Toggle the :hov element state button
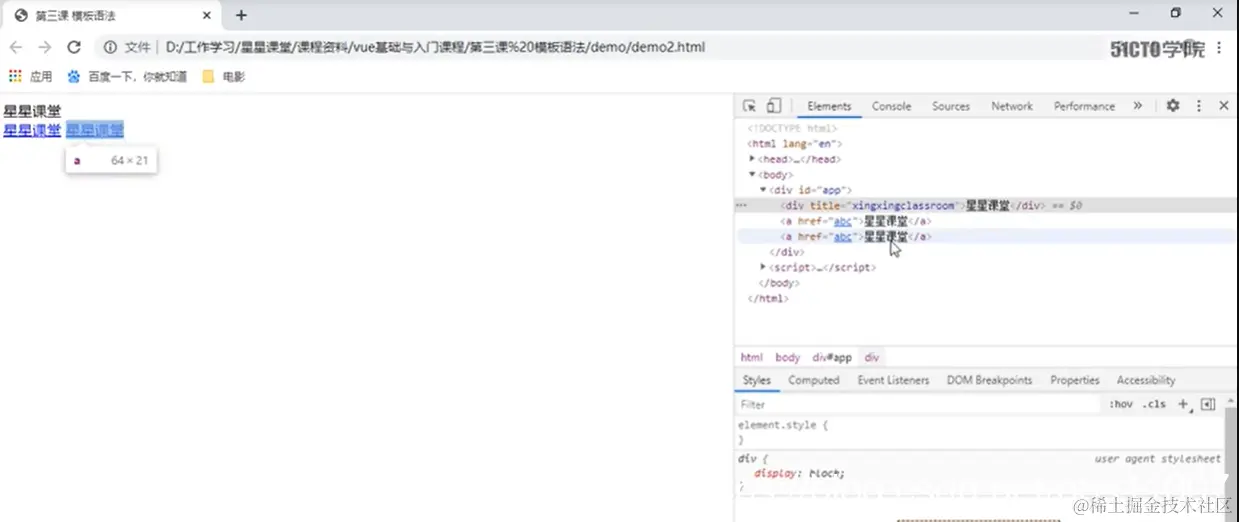The width and height of the screenshot is (1239, 522). (x=1121, y=404)
